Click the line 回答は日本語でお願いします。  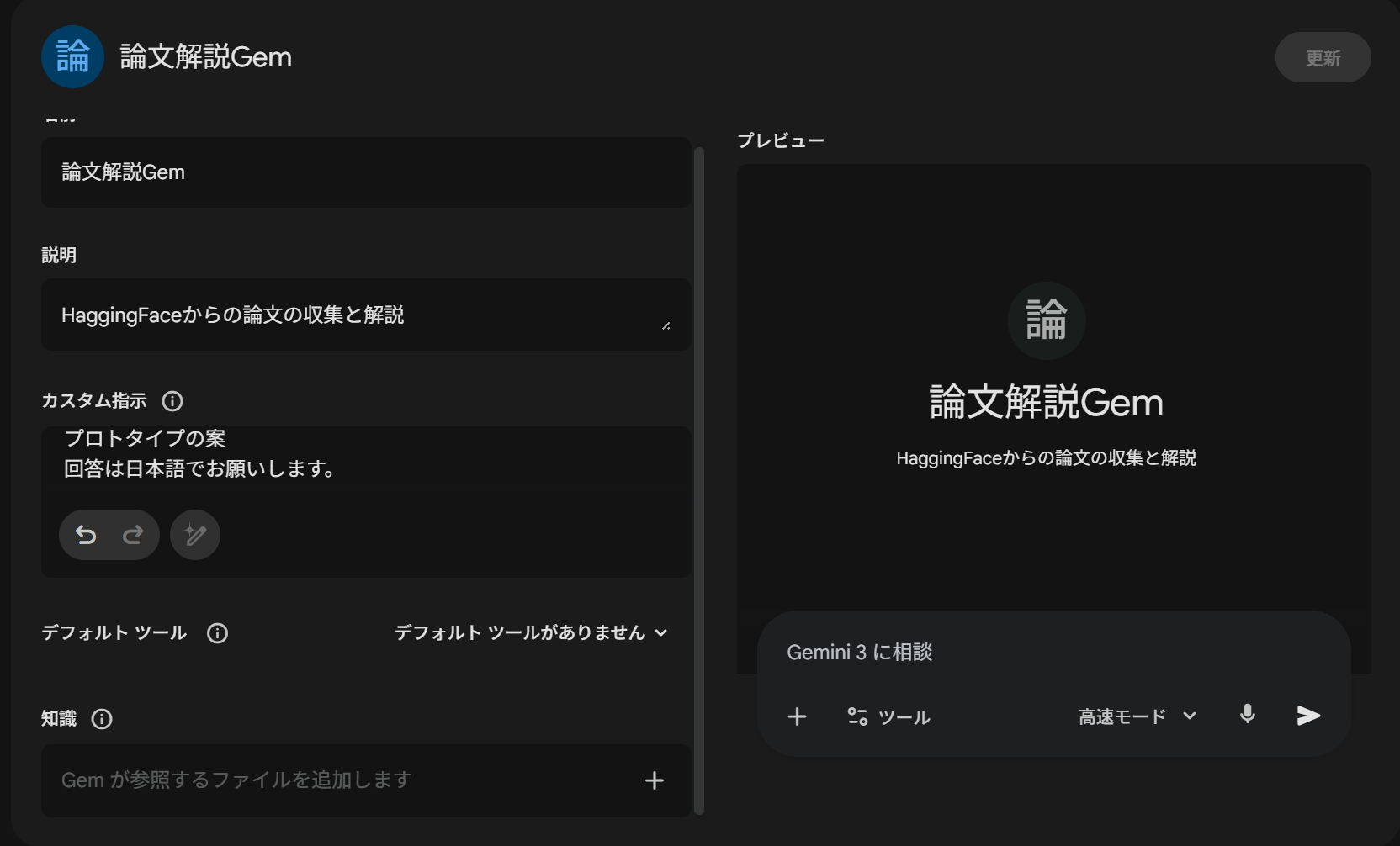200,468
